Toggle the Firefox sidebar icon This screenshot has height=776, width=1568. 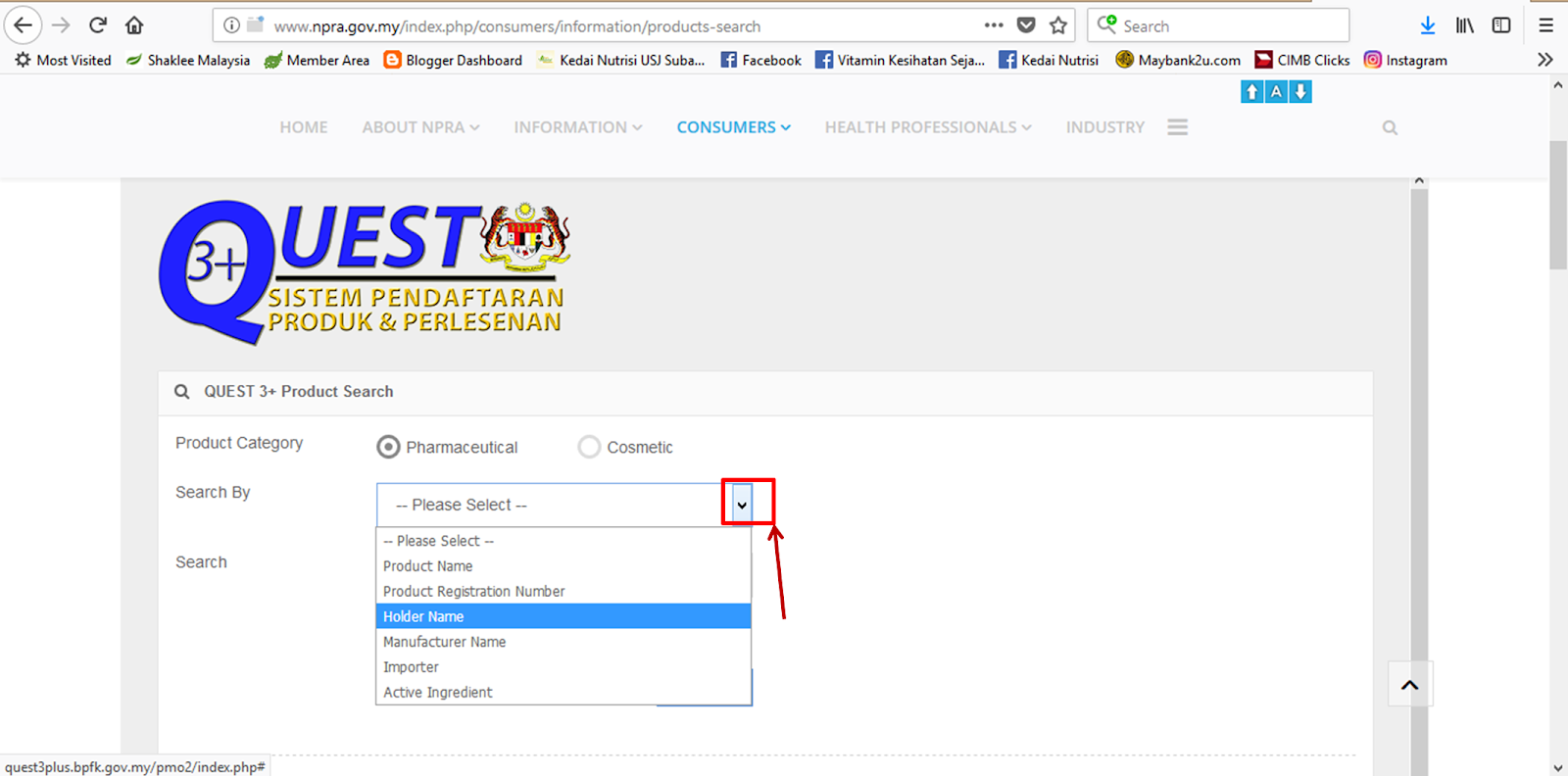(1501, 25)
